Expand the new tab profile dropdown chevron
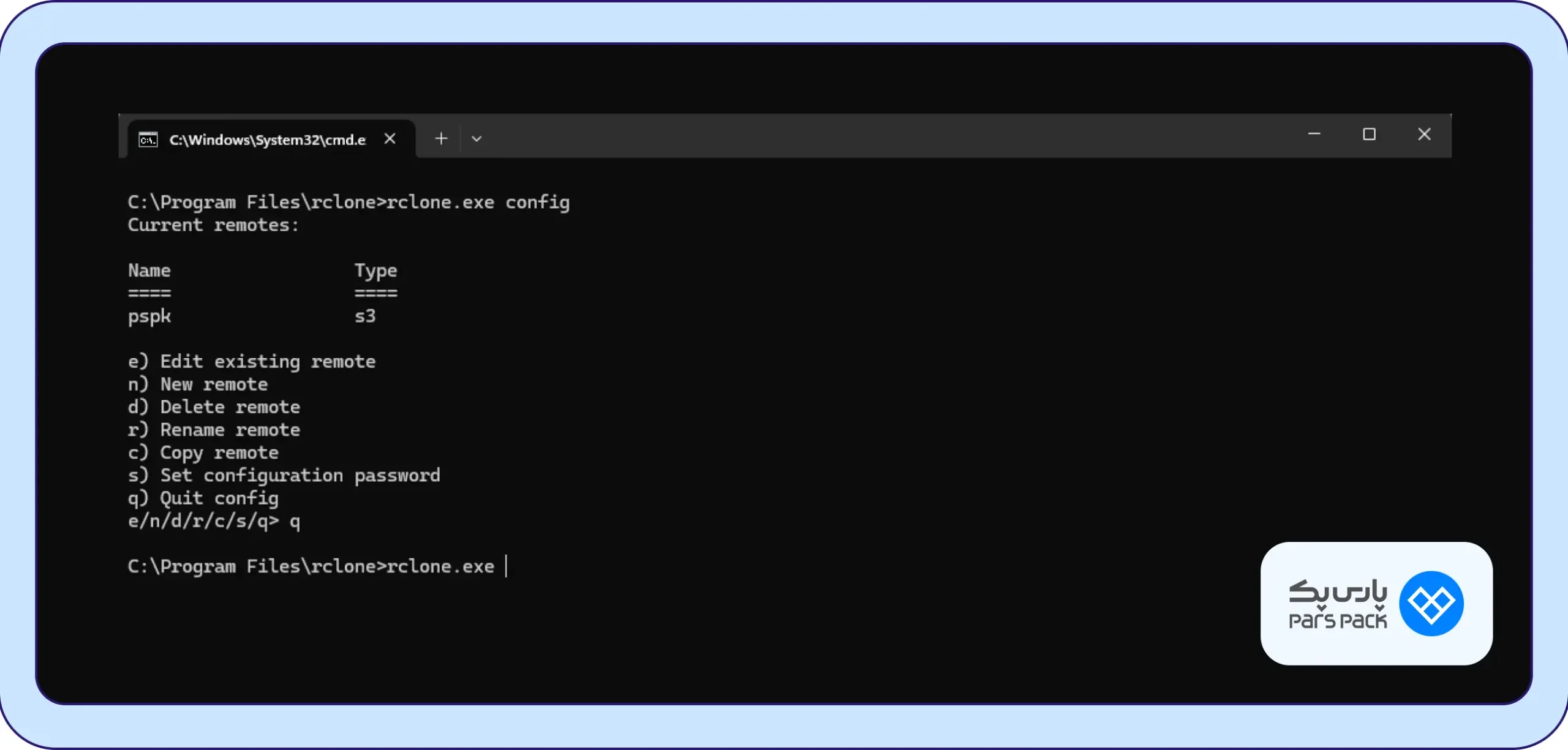This screenshot has width=1568, height=750. point(477,139)
